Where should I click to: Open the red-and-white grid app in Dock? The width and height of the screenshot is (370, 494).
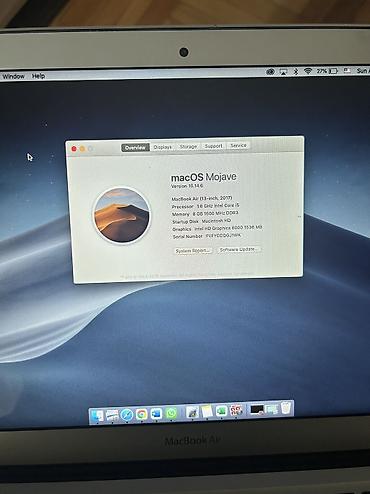(236, 410)
